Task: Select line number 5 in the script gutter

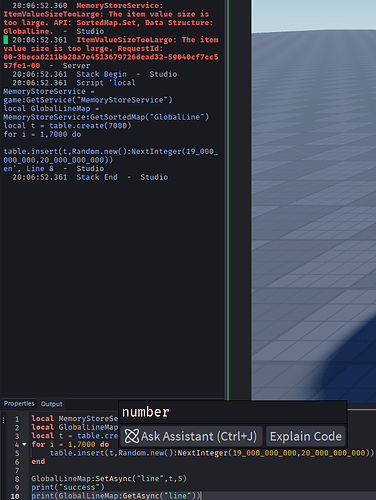Action: (17, 453)
